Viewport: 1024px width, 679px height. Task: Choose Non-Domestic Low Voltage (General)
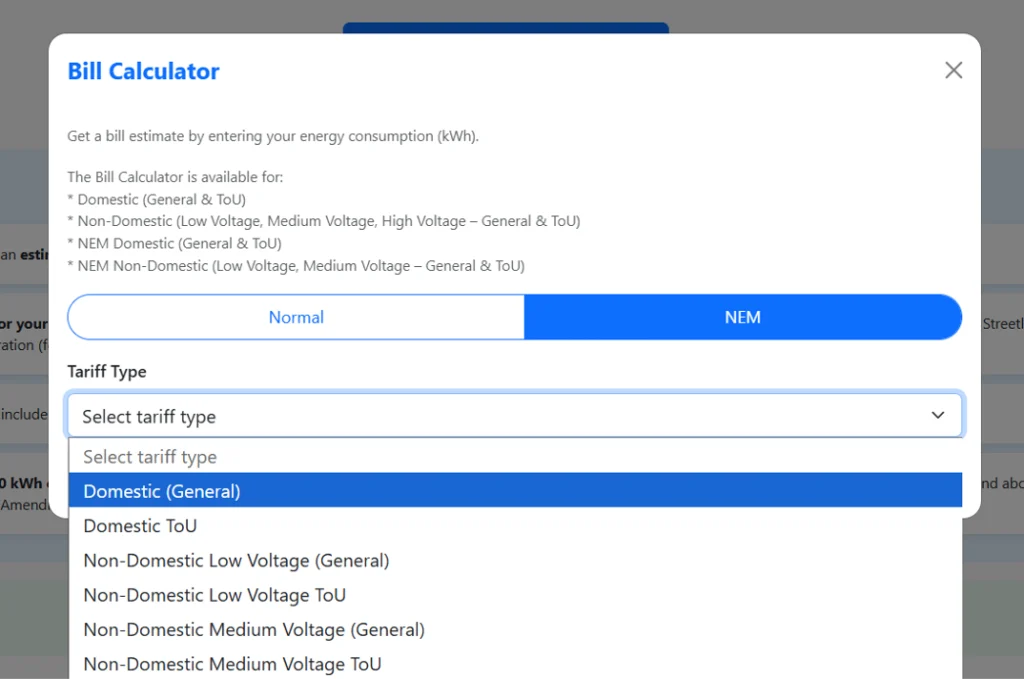click(236, 560)
